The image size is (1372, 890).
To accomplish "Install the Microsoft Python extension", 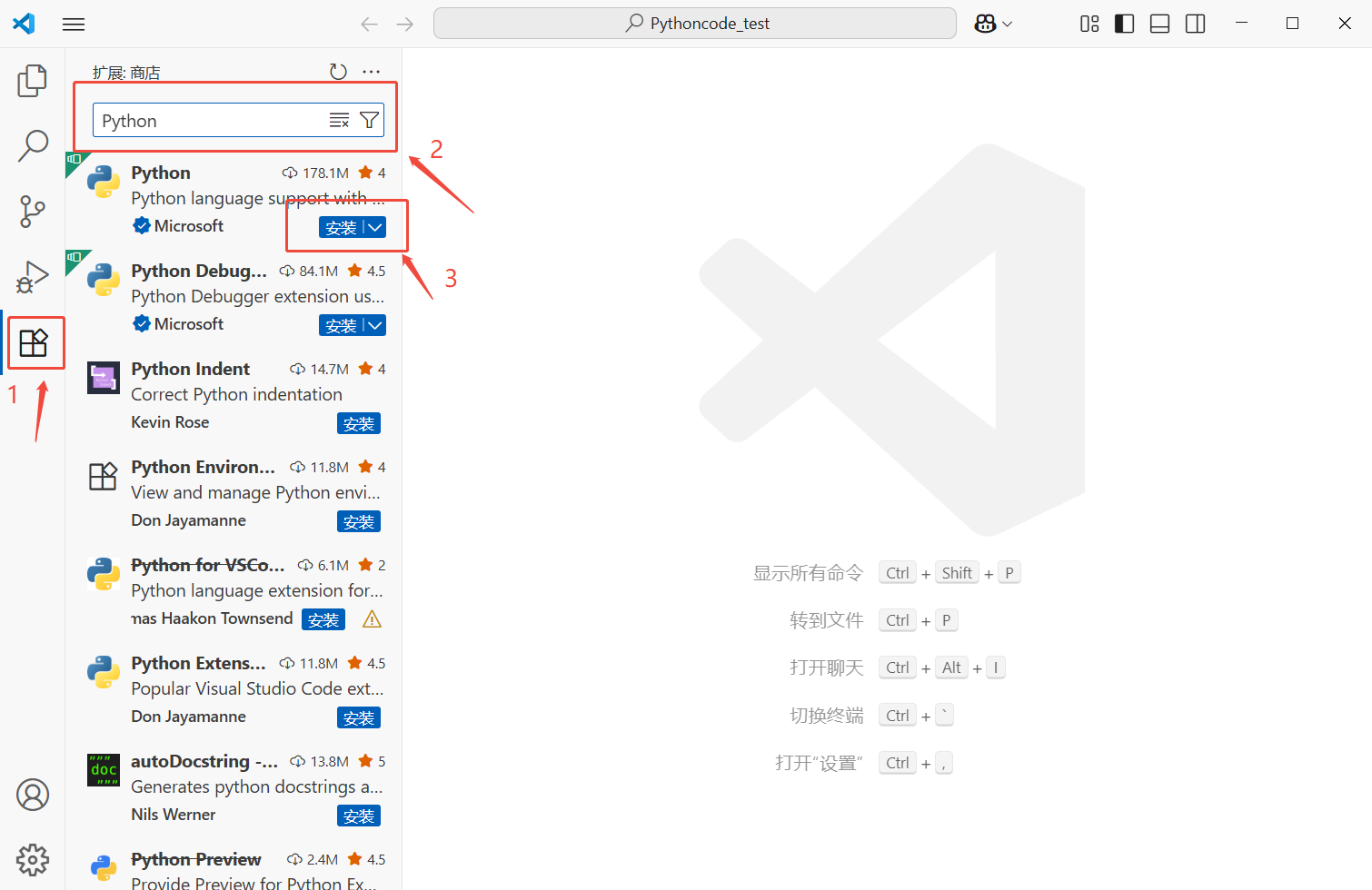I will coord(341,227).
